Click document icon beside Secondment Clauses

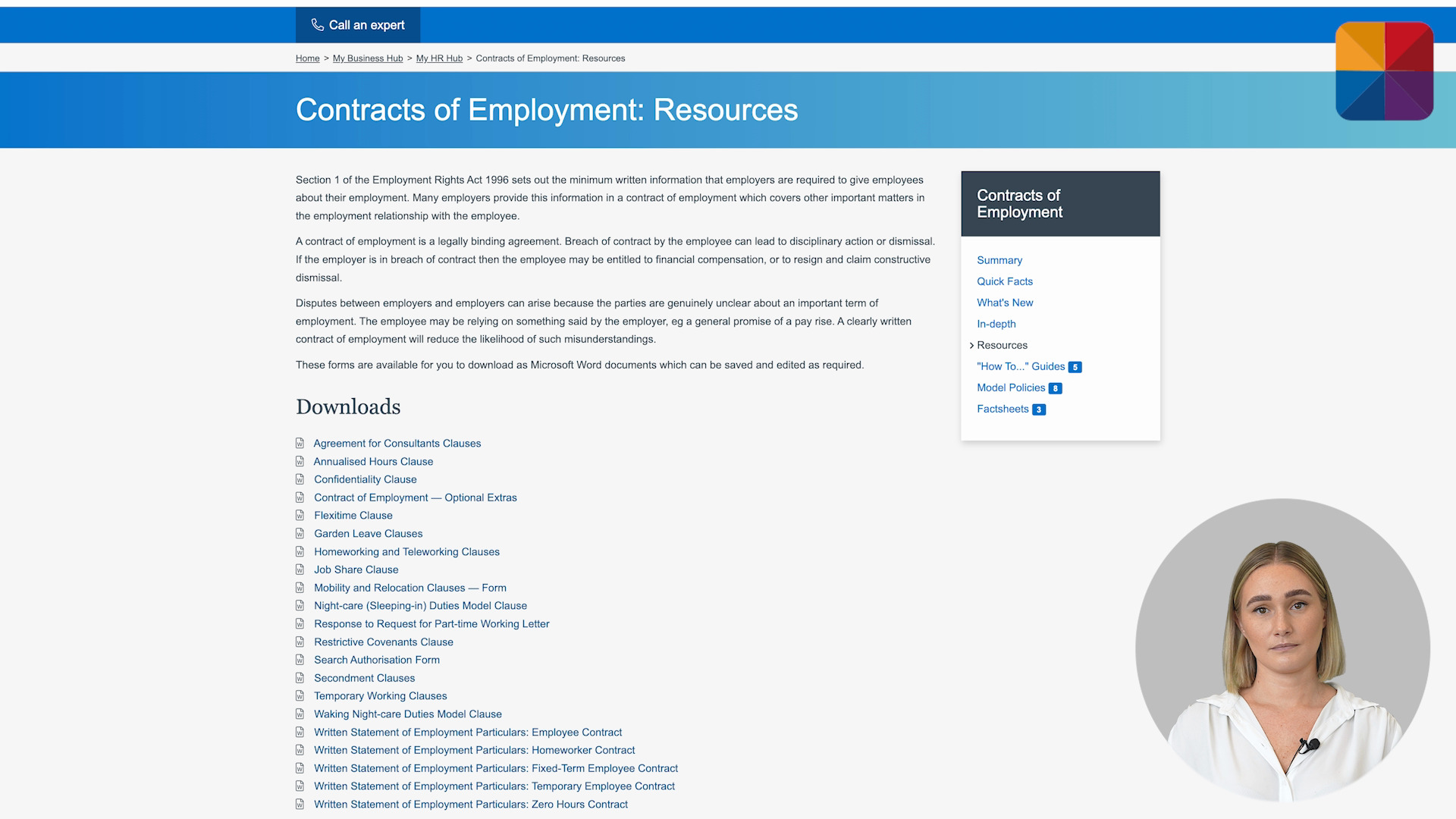tap(300, 678)
